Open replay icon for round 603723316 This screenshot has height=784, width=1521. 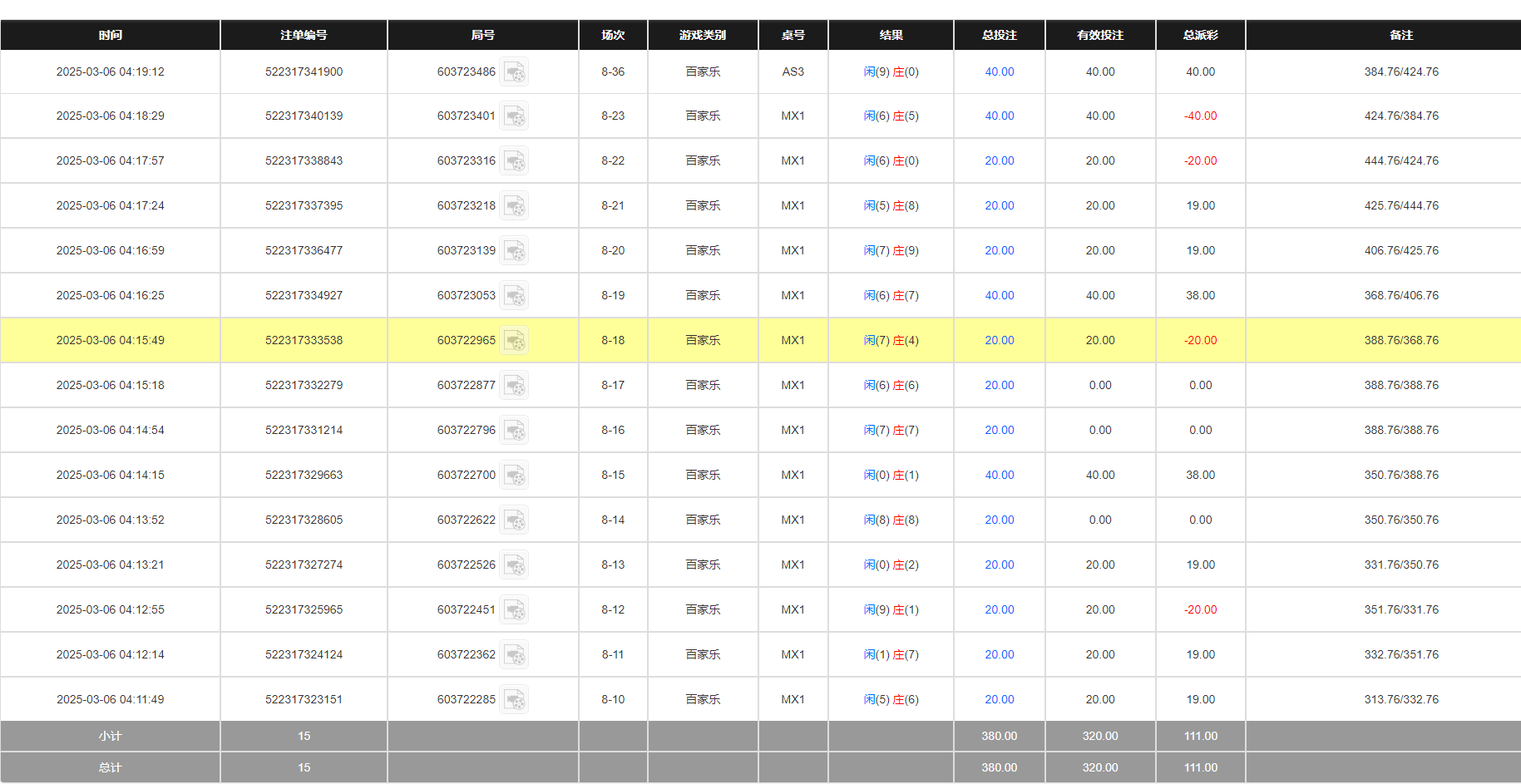point(514,161)
